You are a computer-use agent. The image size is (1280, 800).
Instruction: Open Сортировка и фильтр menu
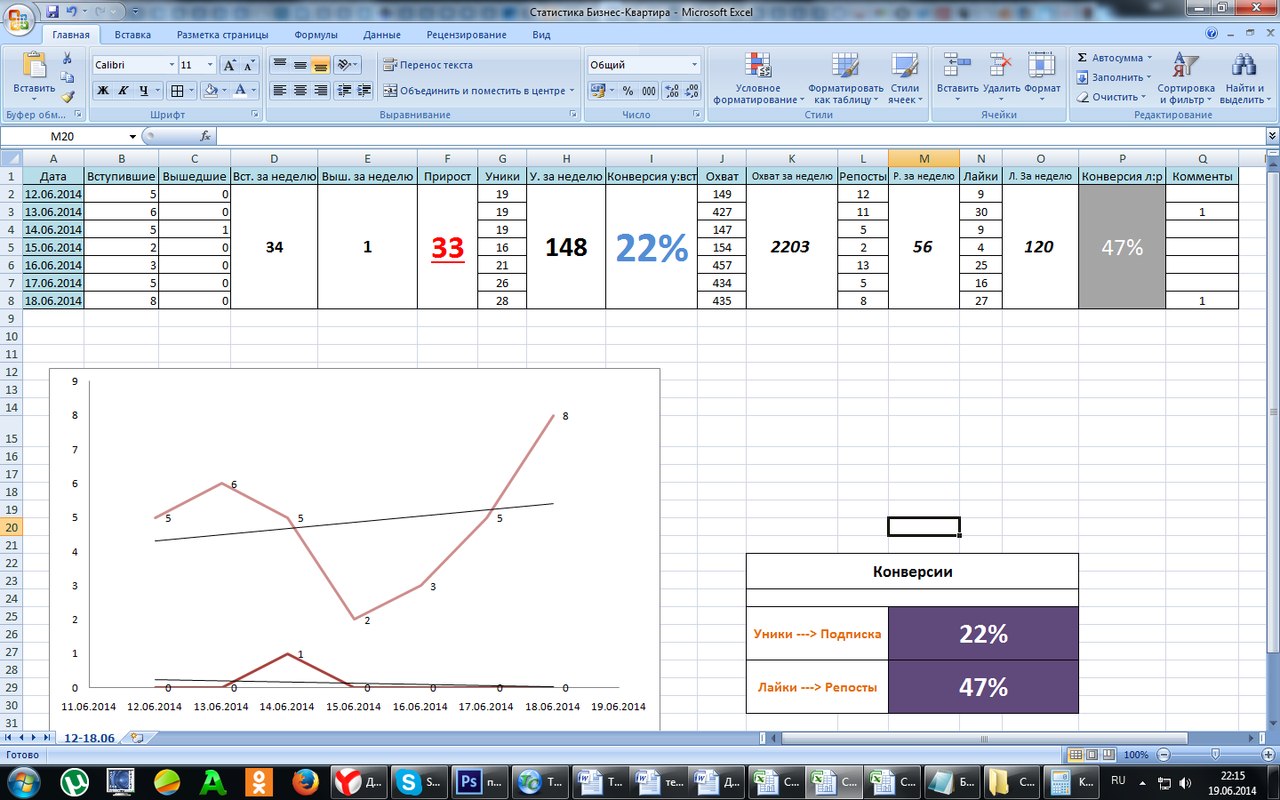coord(1185,78)
